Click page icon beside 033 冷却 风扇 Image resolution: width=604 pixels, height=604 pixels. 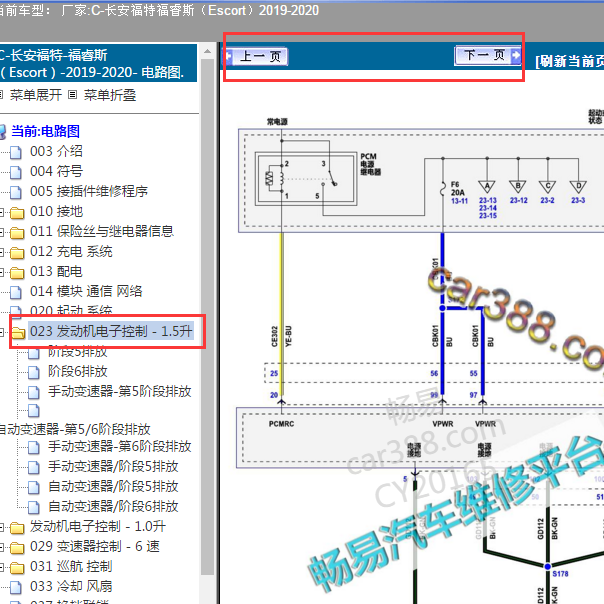coord(16,588)
